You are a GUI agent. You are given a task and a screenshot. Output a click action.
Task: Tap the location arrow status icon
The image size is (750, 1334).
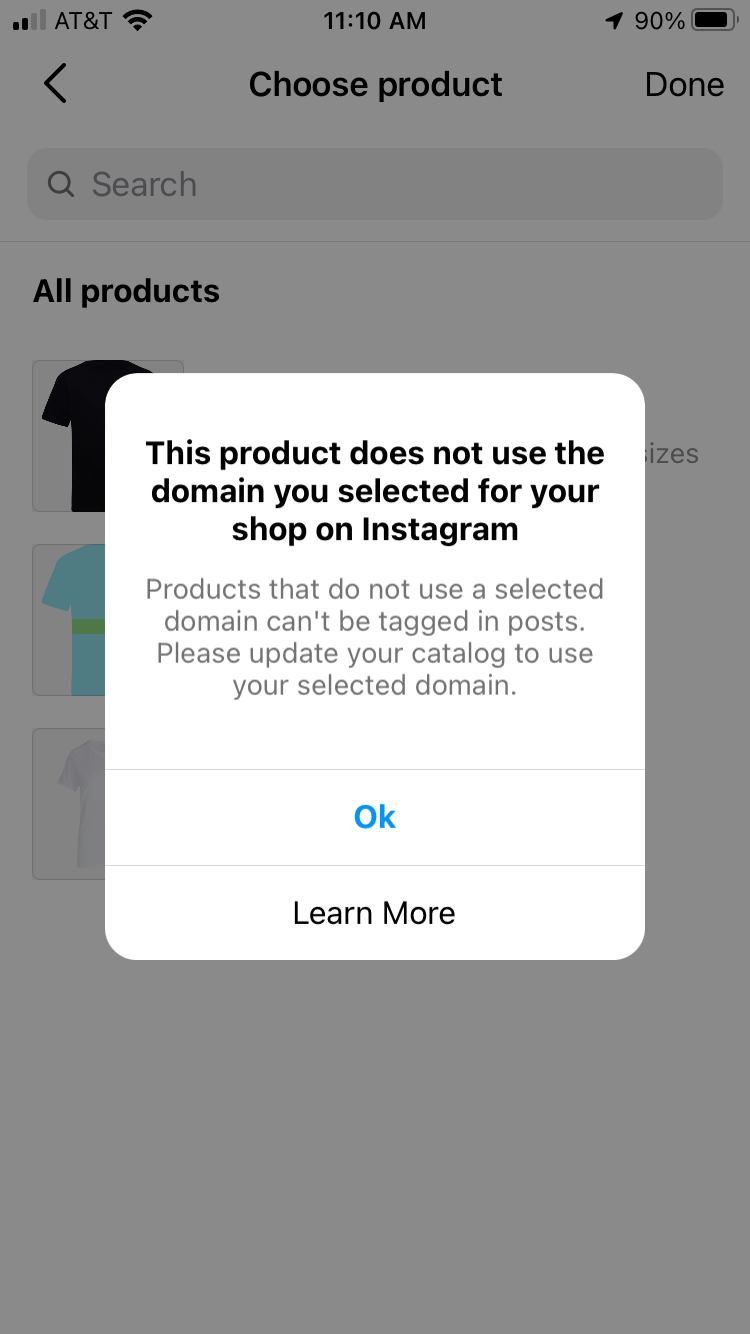pyautogui.click(x=614, y=20)
